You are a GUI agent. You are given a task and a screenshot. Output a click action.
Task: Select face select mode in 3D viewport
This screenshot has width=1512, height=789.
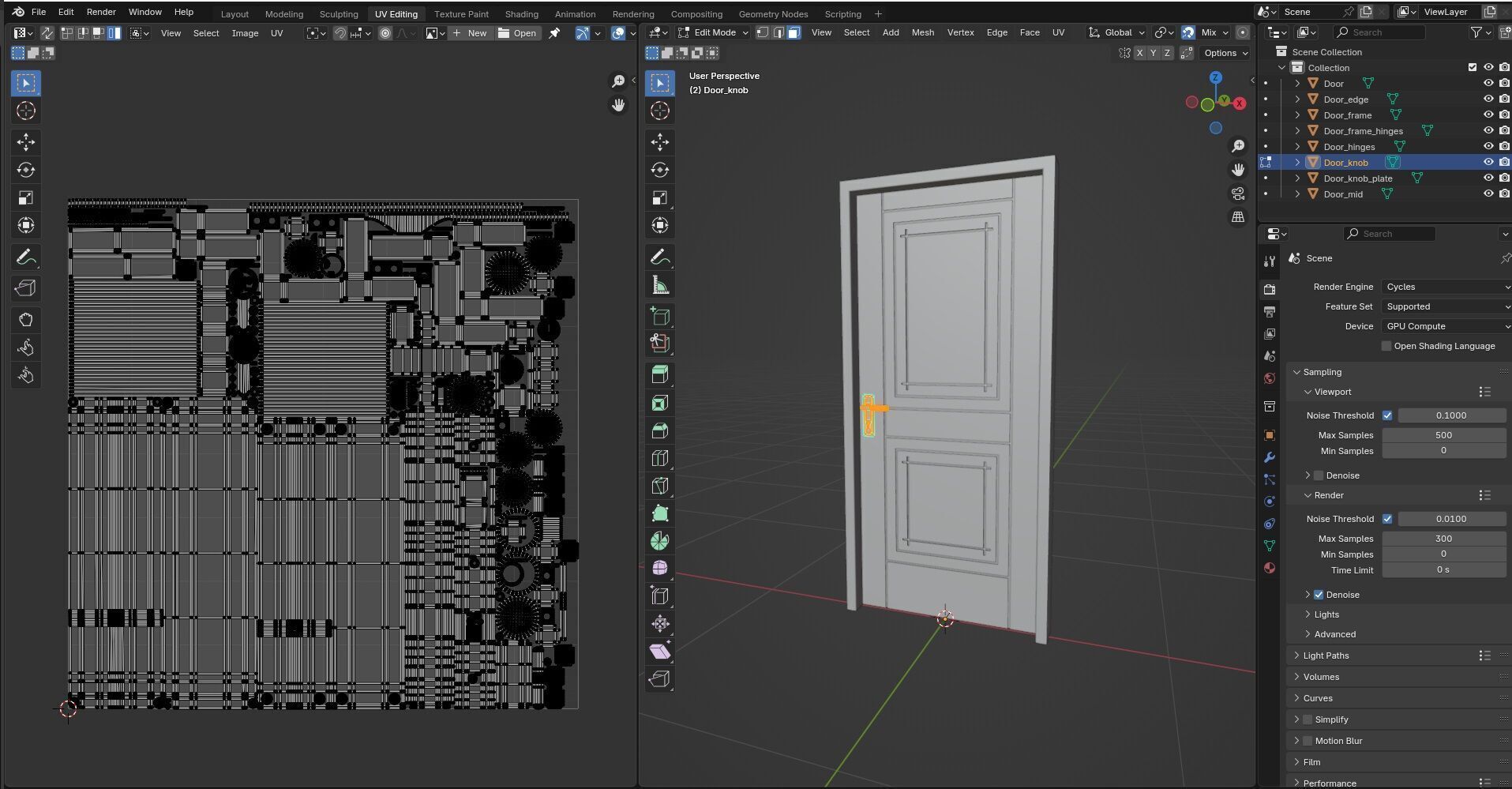coord(794,32)
